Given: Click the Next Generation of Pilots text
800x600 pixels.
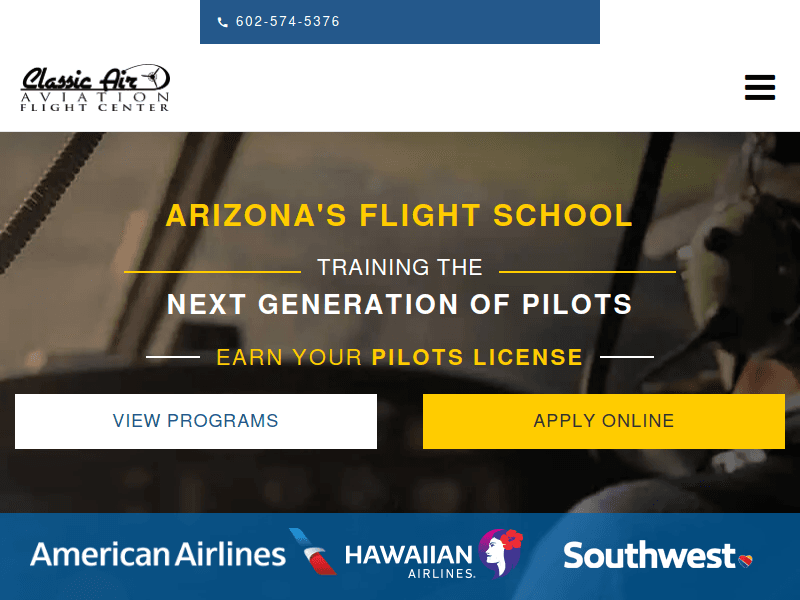Looking at the screenshot, I should [399, 304].
